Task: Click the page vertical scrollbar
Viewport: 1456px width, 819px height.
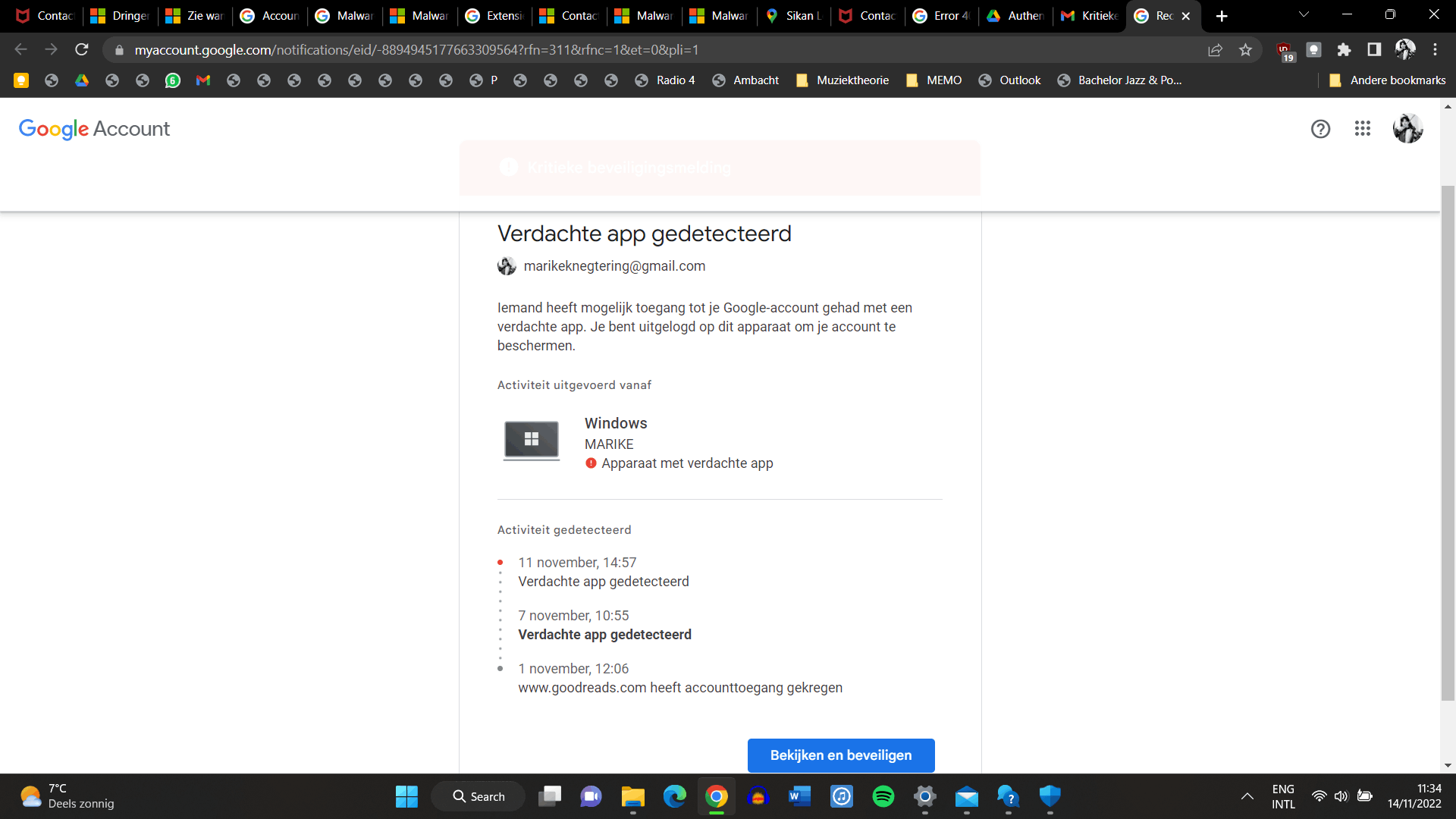Action: pos(1448,440)
